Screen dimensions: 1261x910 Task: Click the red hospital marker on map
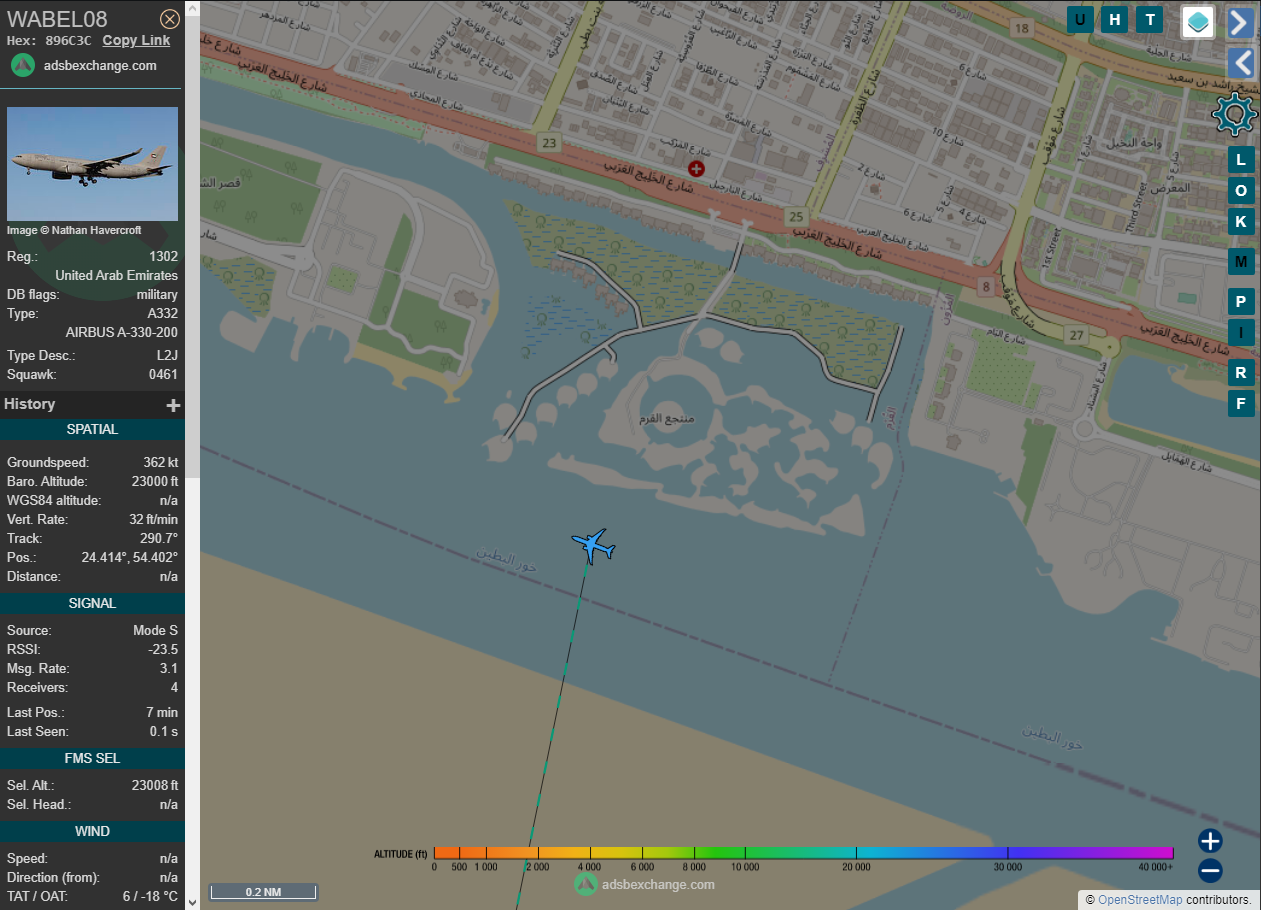pyautogui.click(x=696, y=169)
